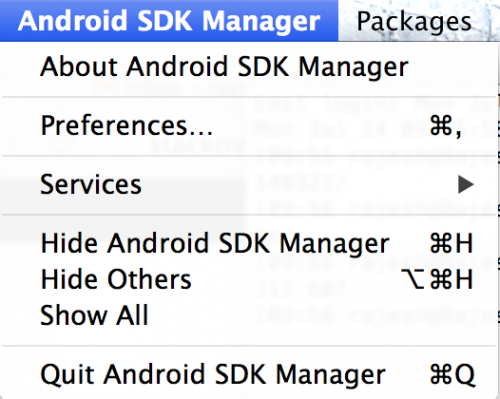Click the word About in first menu item

tap(79, 67)
